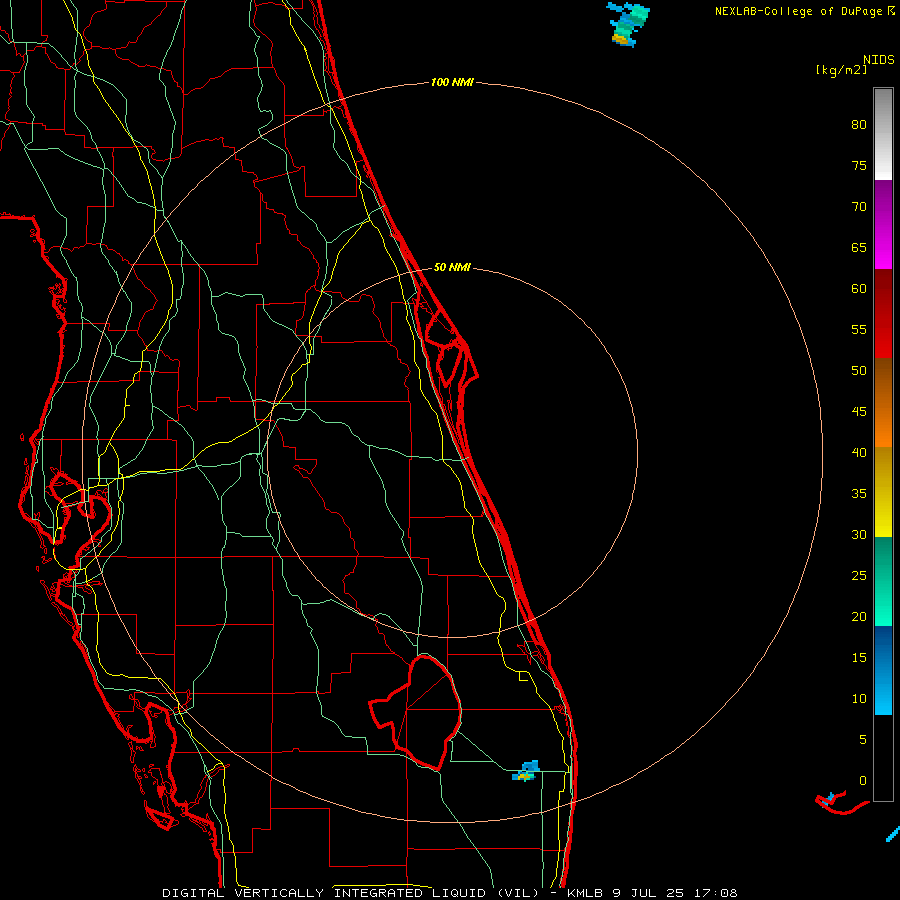Click the 40 value on the color scale
This screenshot has width=900, height=900.
859,453
